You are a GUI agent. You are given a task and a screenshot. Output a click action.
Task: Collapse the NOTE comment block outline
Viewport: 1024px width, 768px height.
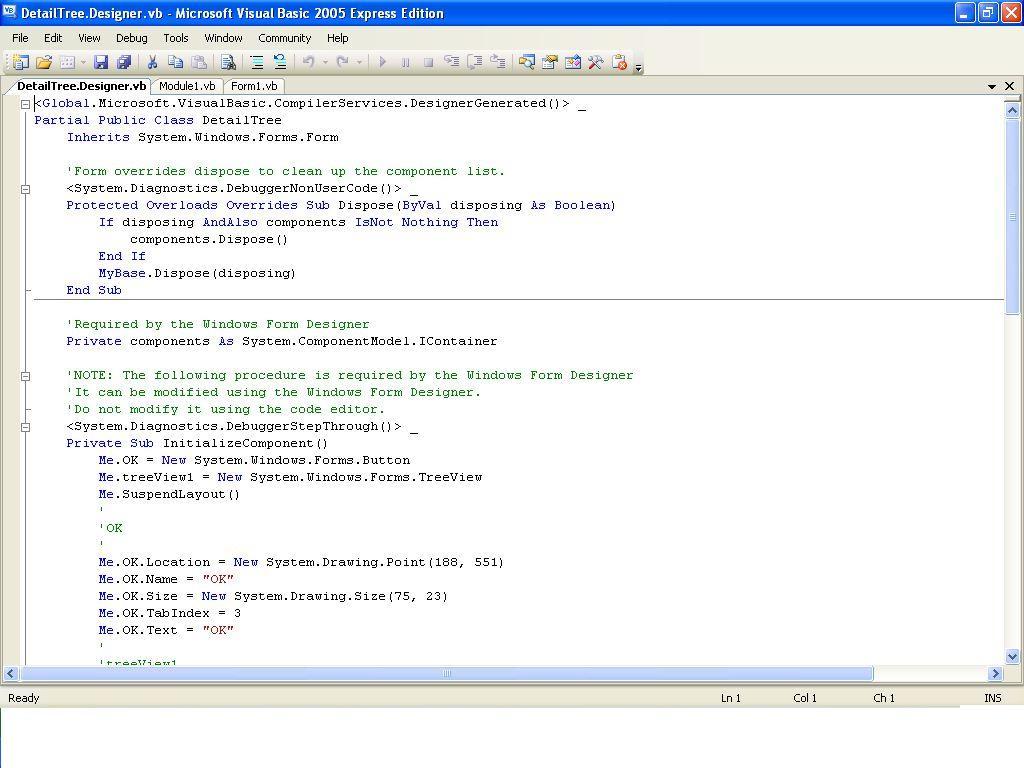25,376
